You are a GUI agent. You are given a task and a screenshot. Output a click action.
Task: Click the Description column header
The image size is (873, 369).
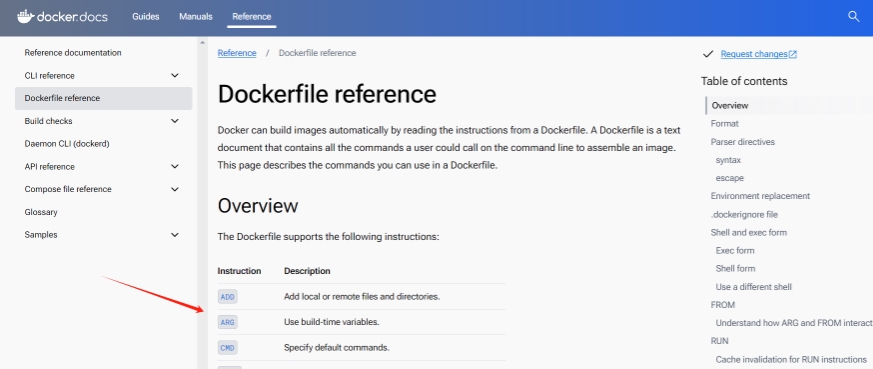coord(307,271)
